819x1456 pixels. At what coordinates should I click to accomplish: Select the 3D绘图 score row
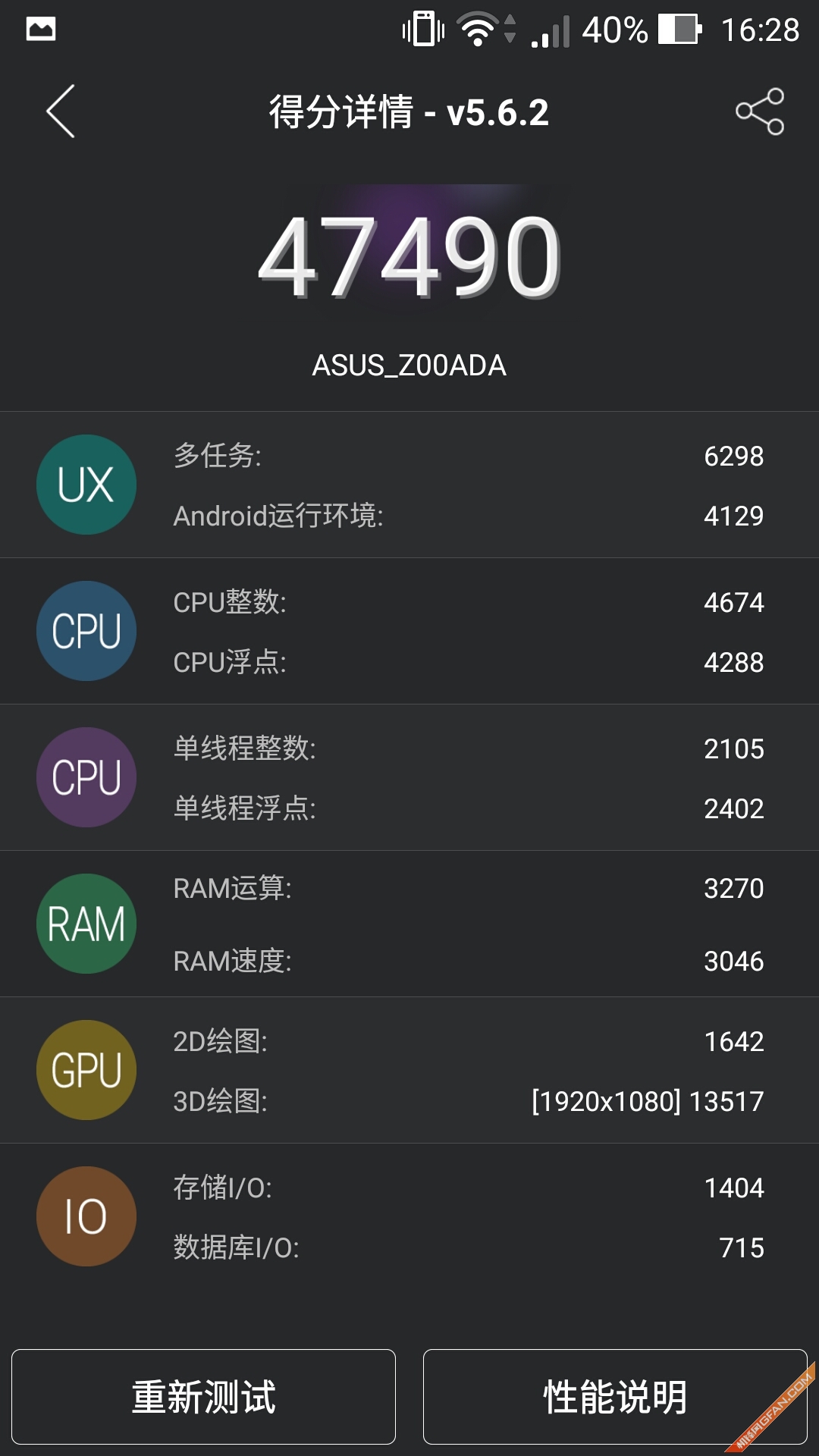pyautogui.click(x=468, y=1101)
